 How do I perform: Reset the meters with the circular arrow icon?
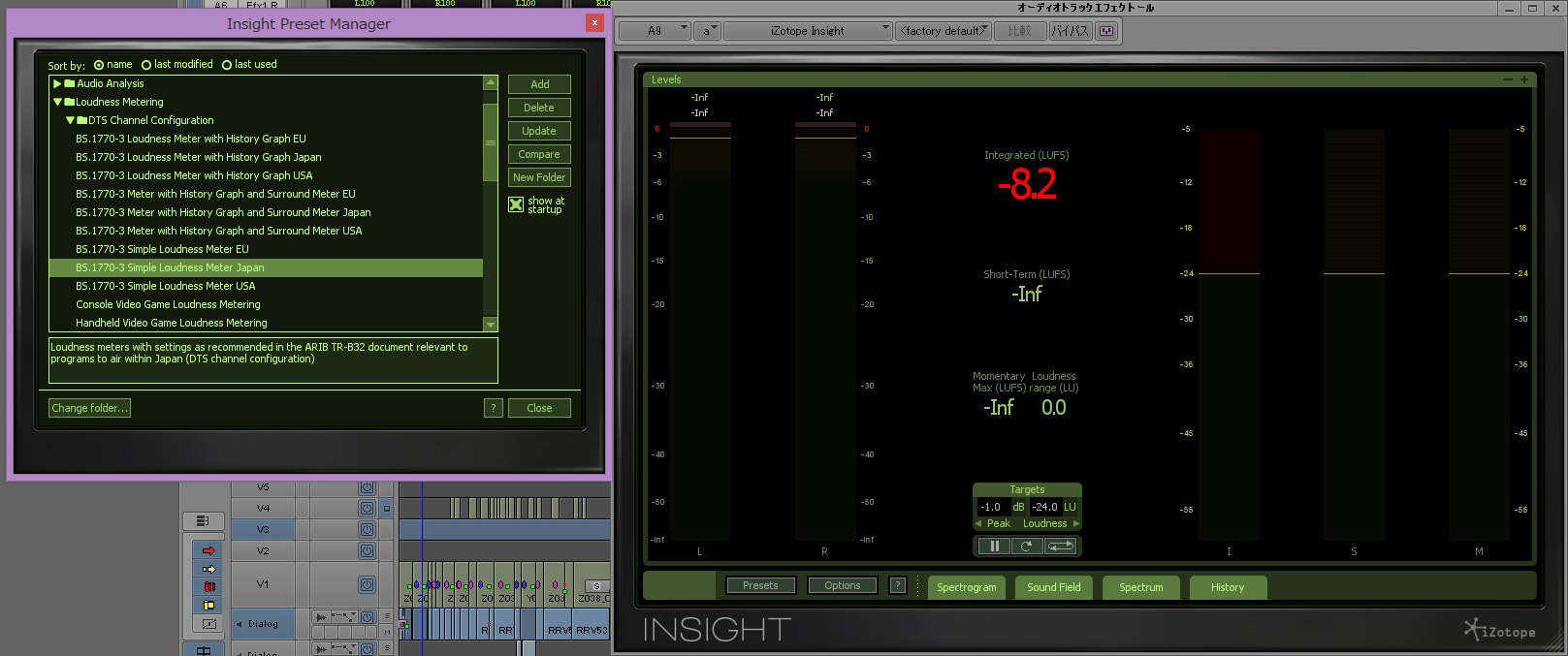click(1026, 546)
